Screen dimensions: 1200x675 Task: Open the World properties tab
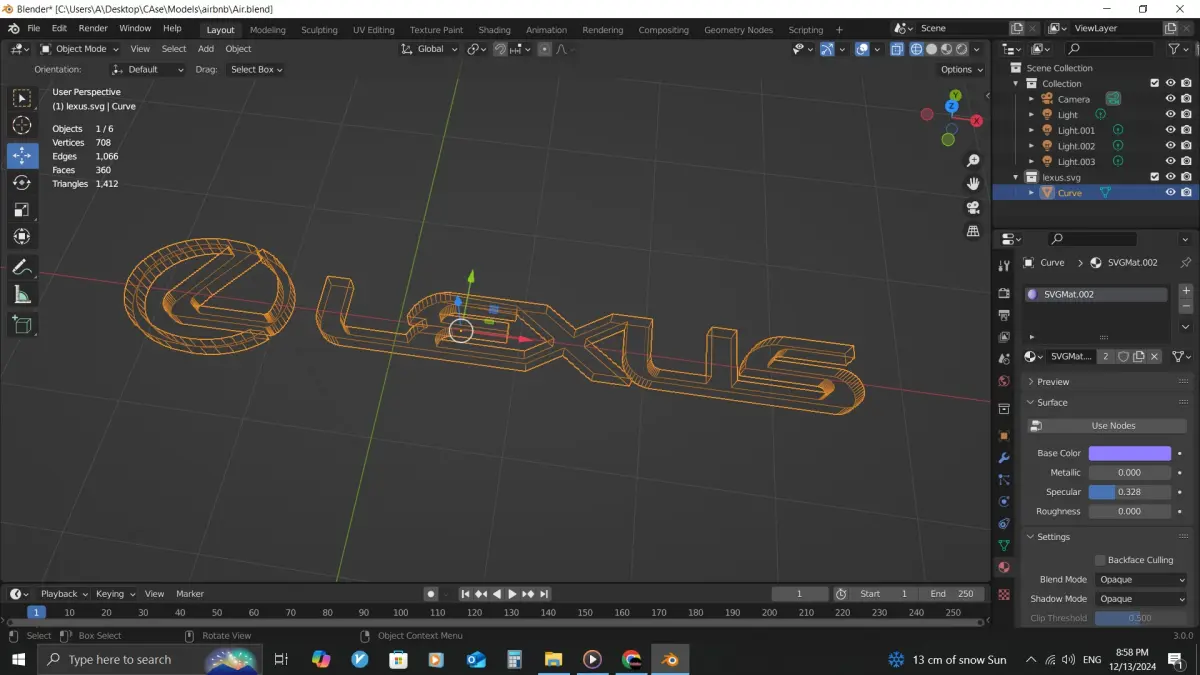(1004, 381)
